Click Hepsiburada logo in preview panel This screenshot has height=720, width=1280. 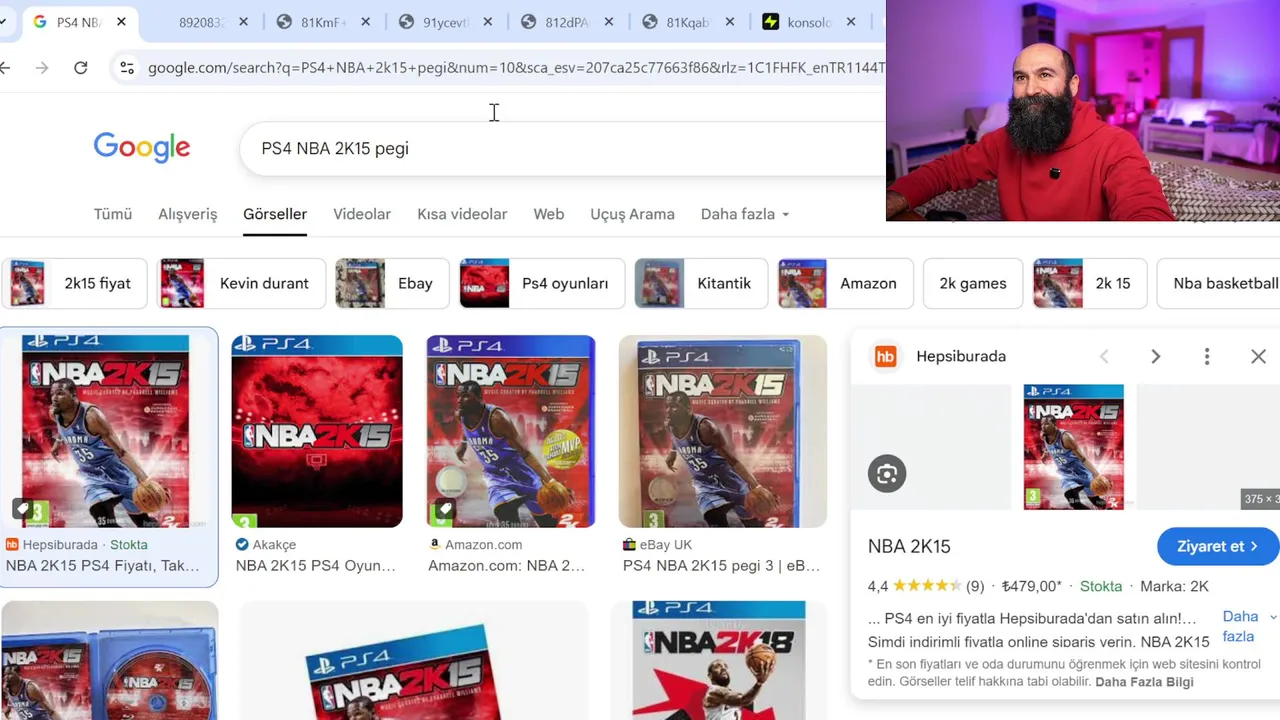(x=886, y=357)
